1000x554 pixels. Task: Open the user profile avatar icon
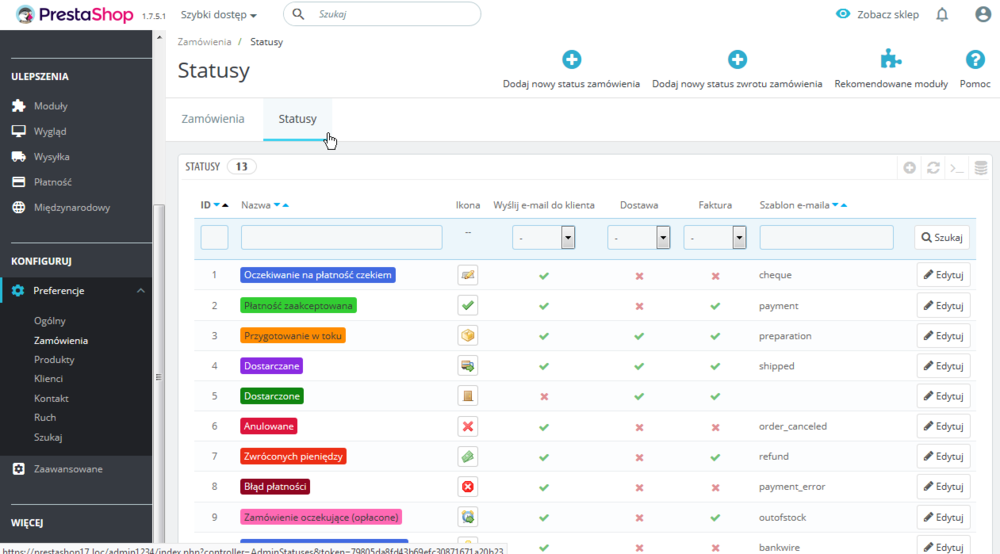[x=983, y=14]
